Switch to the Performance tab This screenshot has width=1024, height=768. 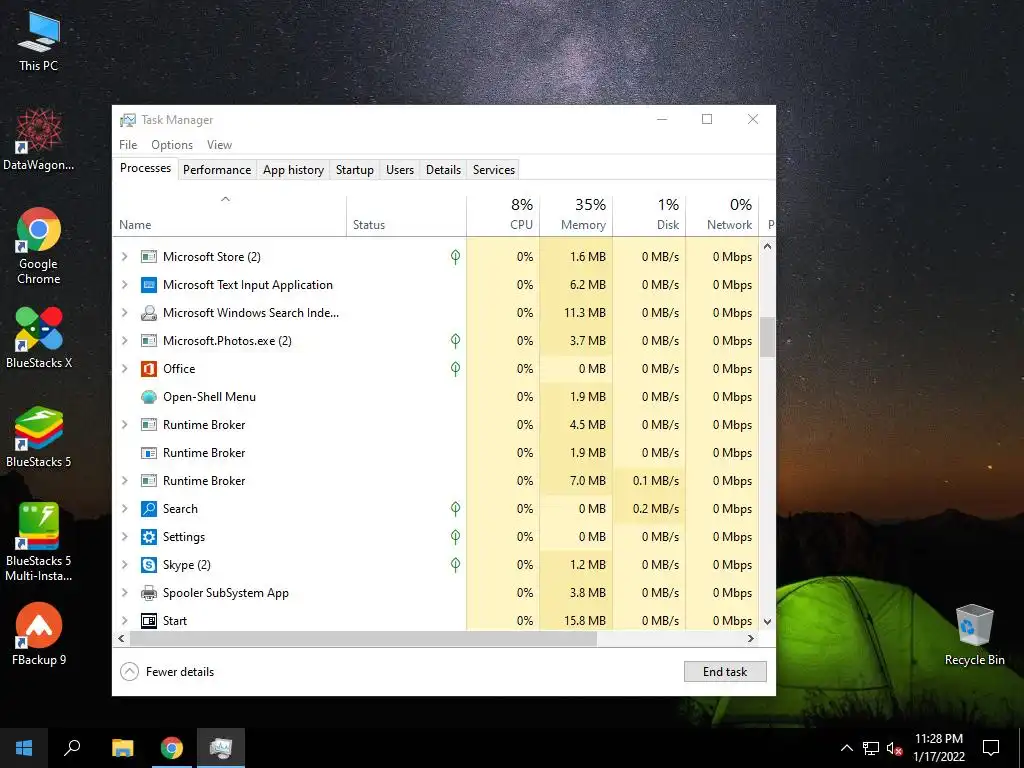[x=217, y=170]
